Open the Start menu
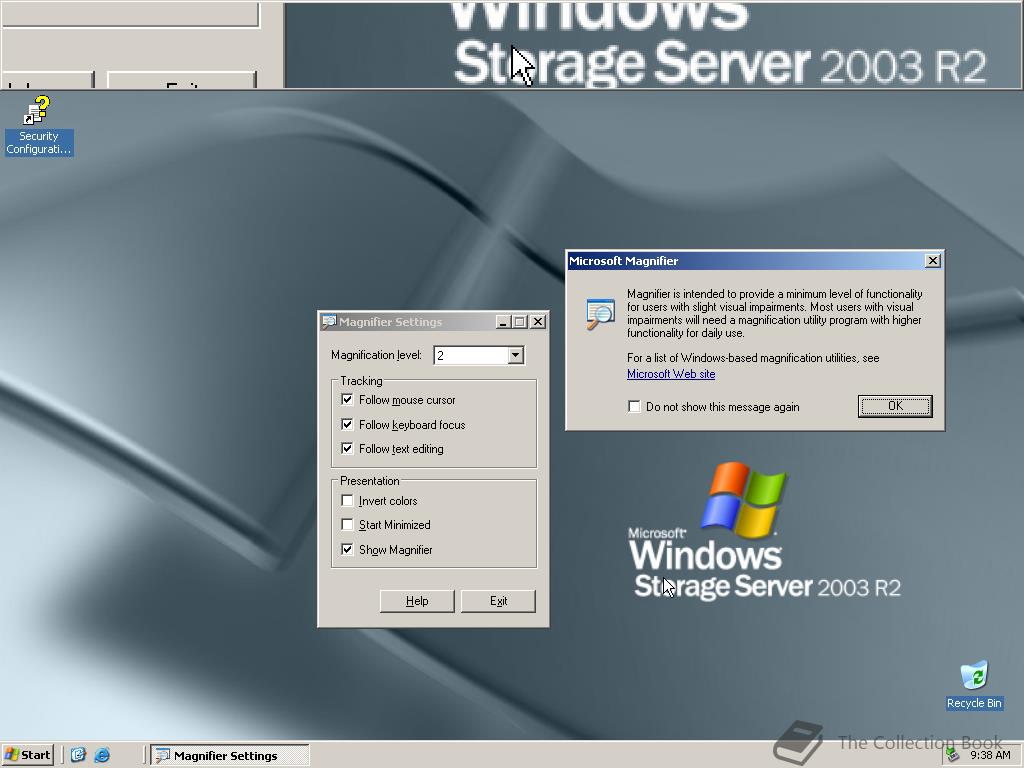 (28, 755)
